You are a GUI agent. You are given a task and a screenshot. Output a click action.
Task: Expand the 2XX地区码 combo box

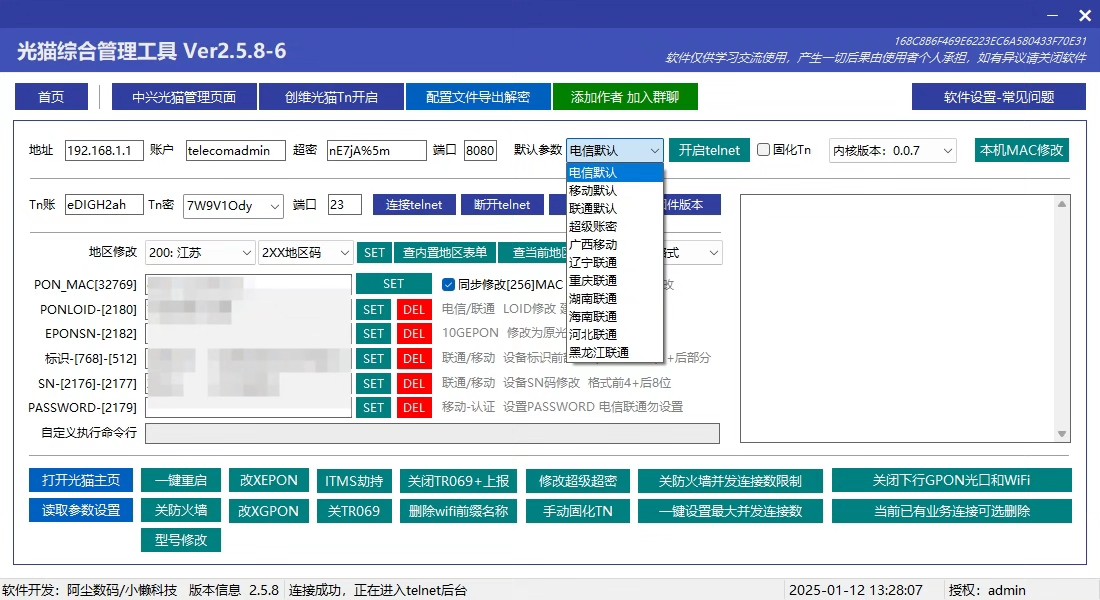tap(305, 253)
